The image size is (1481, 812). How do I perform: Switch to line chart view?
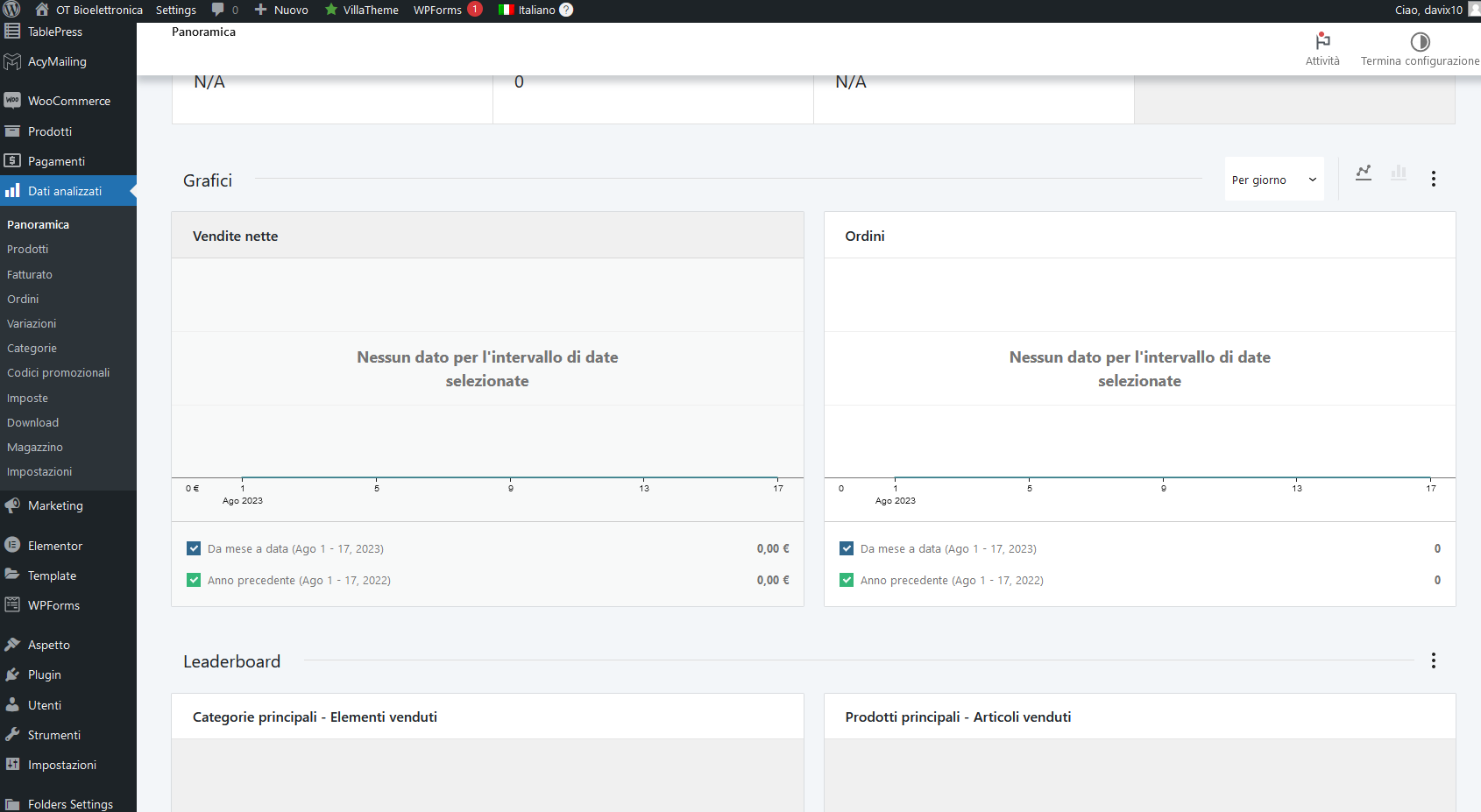click(1364, 173)
